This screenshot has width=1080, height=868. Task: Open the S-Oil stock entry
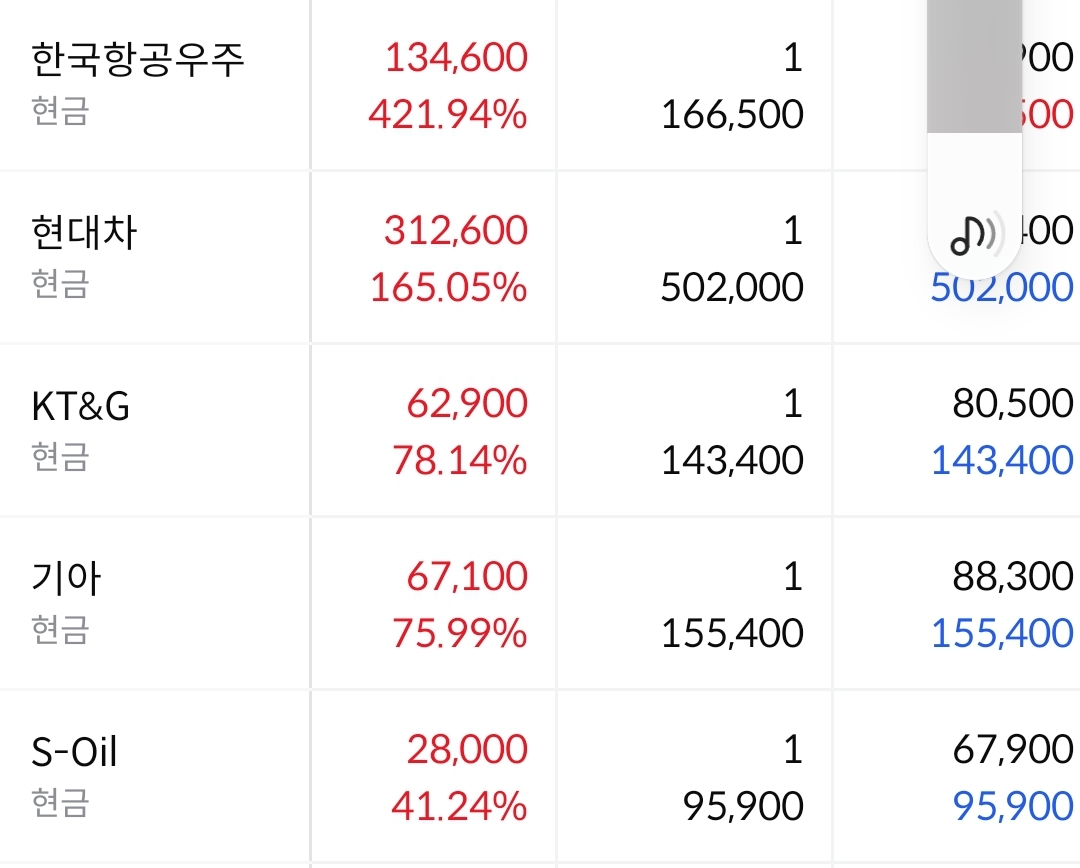click(74, 752)
